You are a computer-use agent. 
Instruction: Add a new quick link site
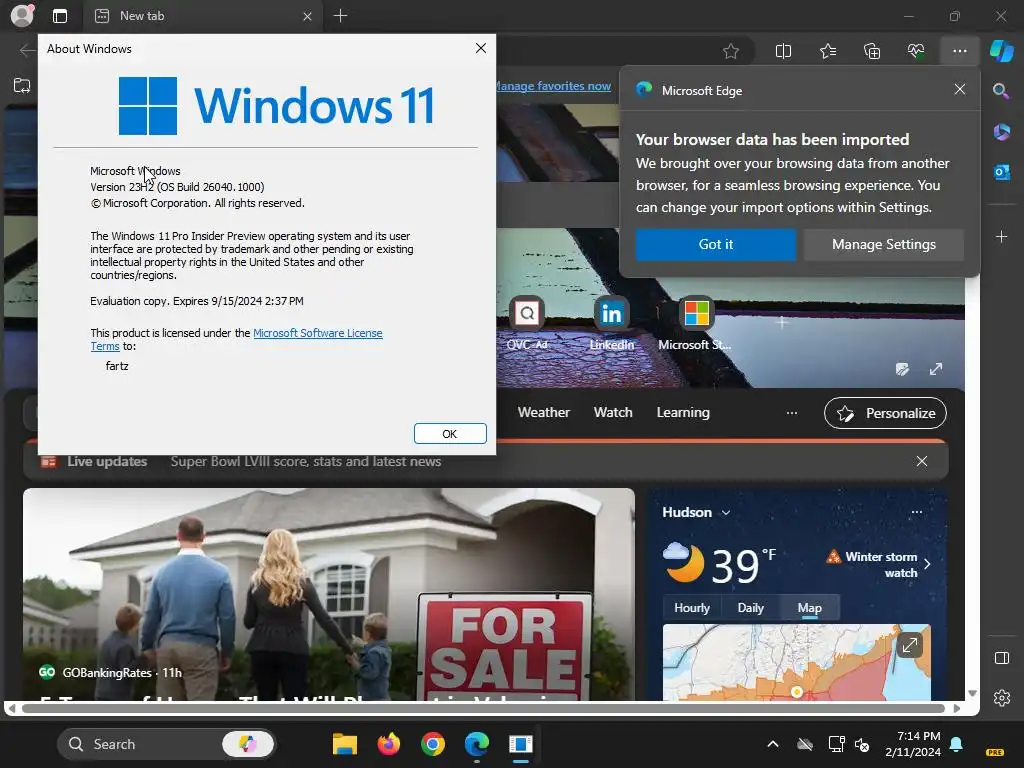[782, 321]
